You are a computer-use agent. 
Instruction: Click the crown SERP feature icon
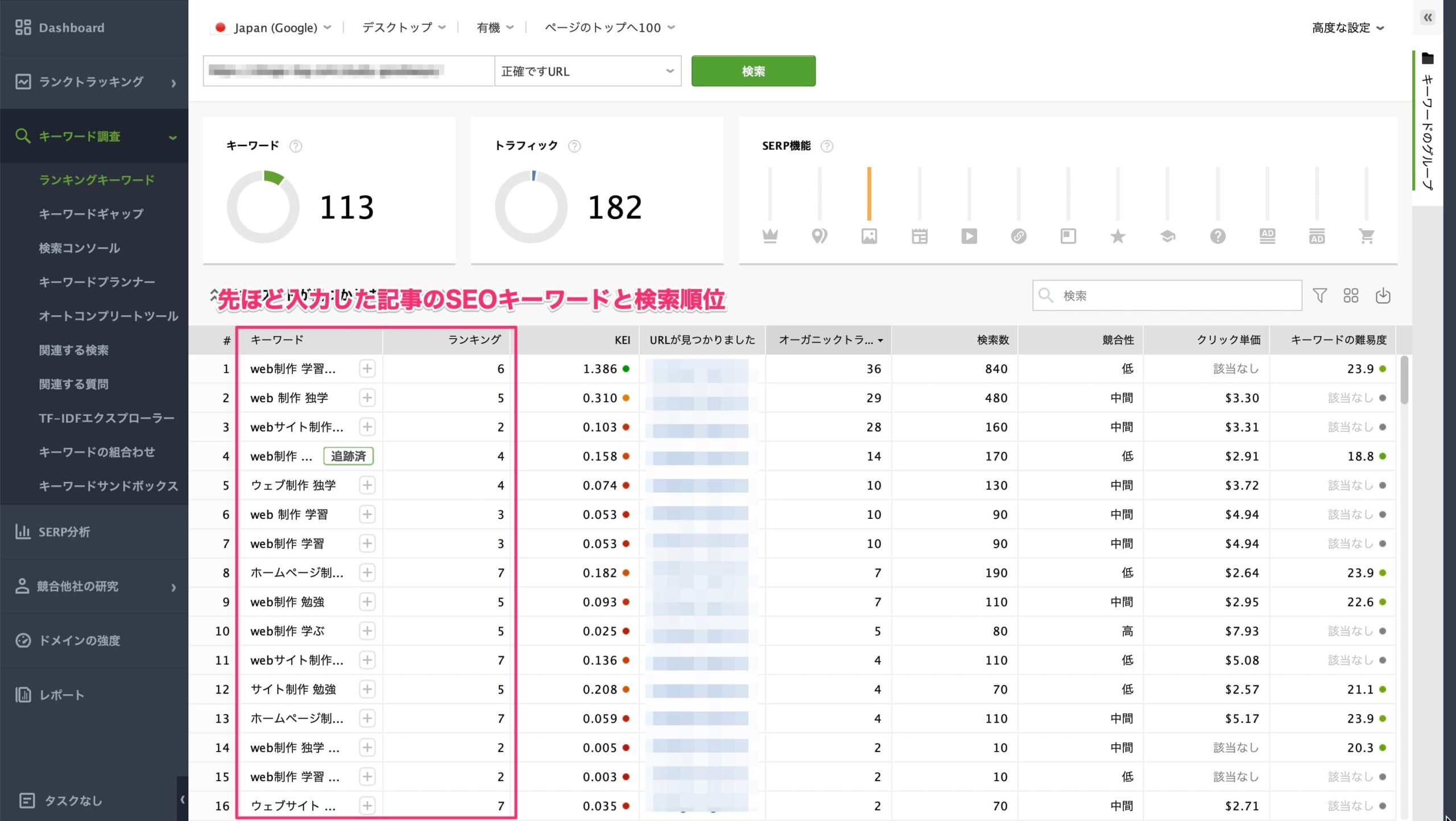click(770, 236)
